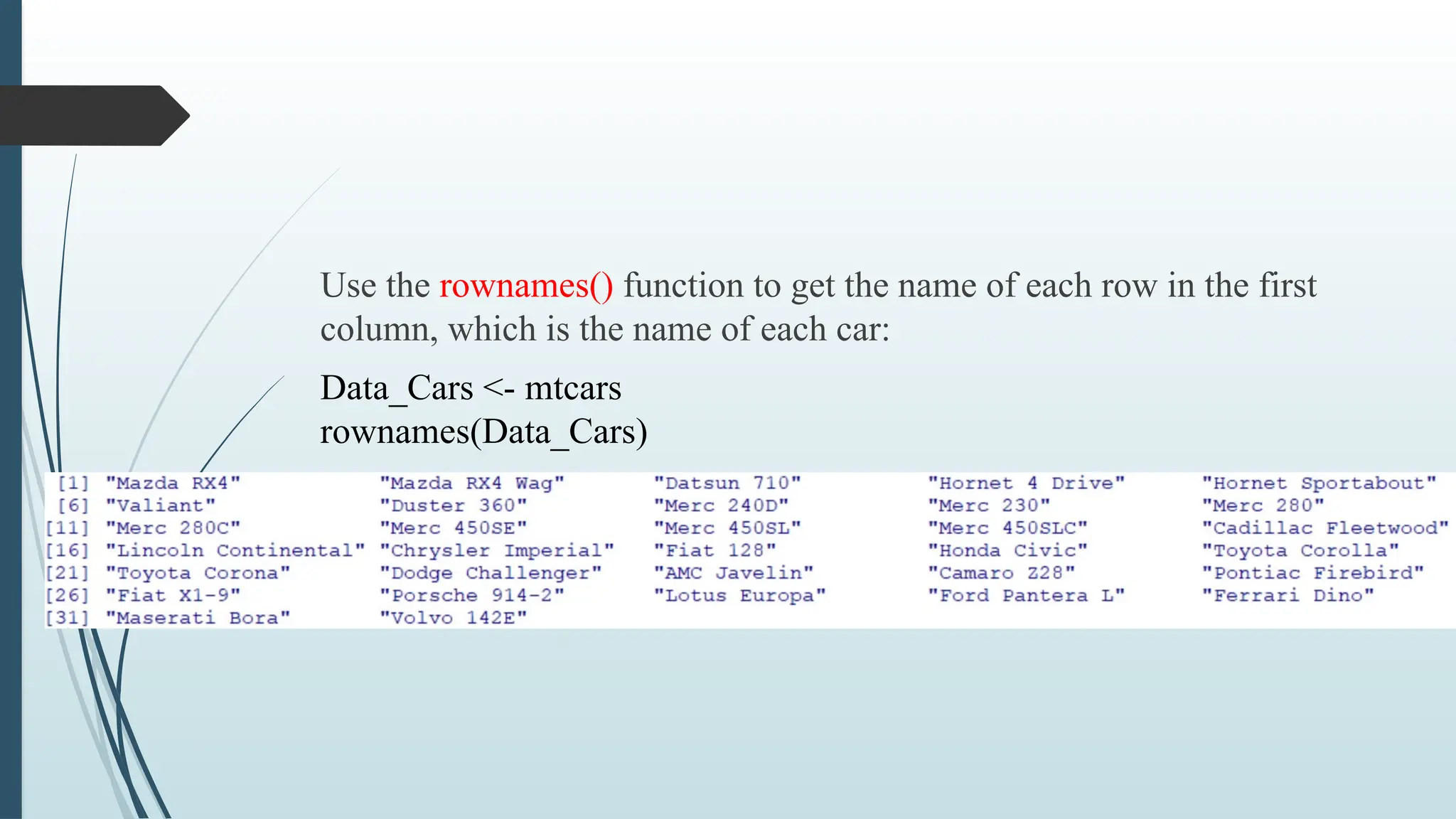Click the output entry "Honda Civic"
The width and height of the screenshot is (1456, 819).
[x=1008, y=551]
